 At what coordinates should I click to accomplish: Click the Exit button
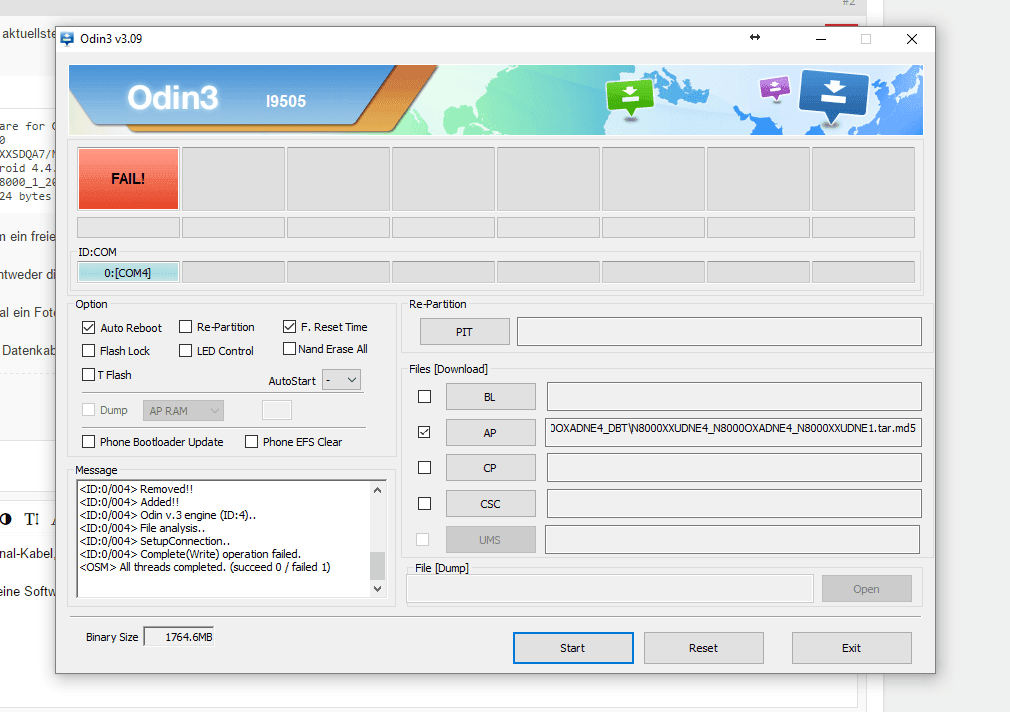tap(852, 648)
